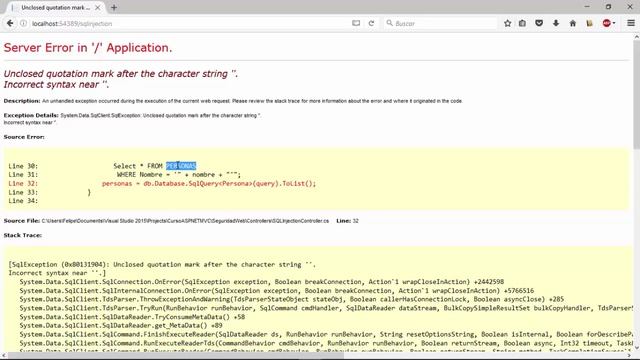Screen dimensions: 640x360
Task: Minimize the browser window
Action: [587, 7]
